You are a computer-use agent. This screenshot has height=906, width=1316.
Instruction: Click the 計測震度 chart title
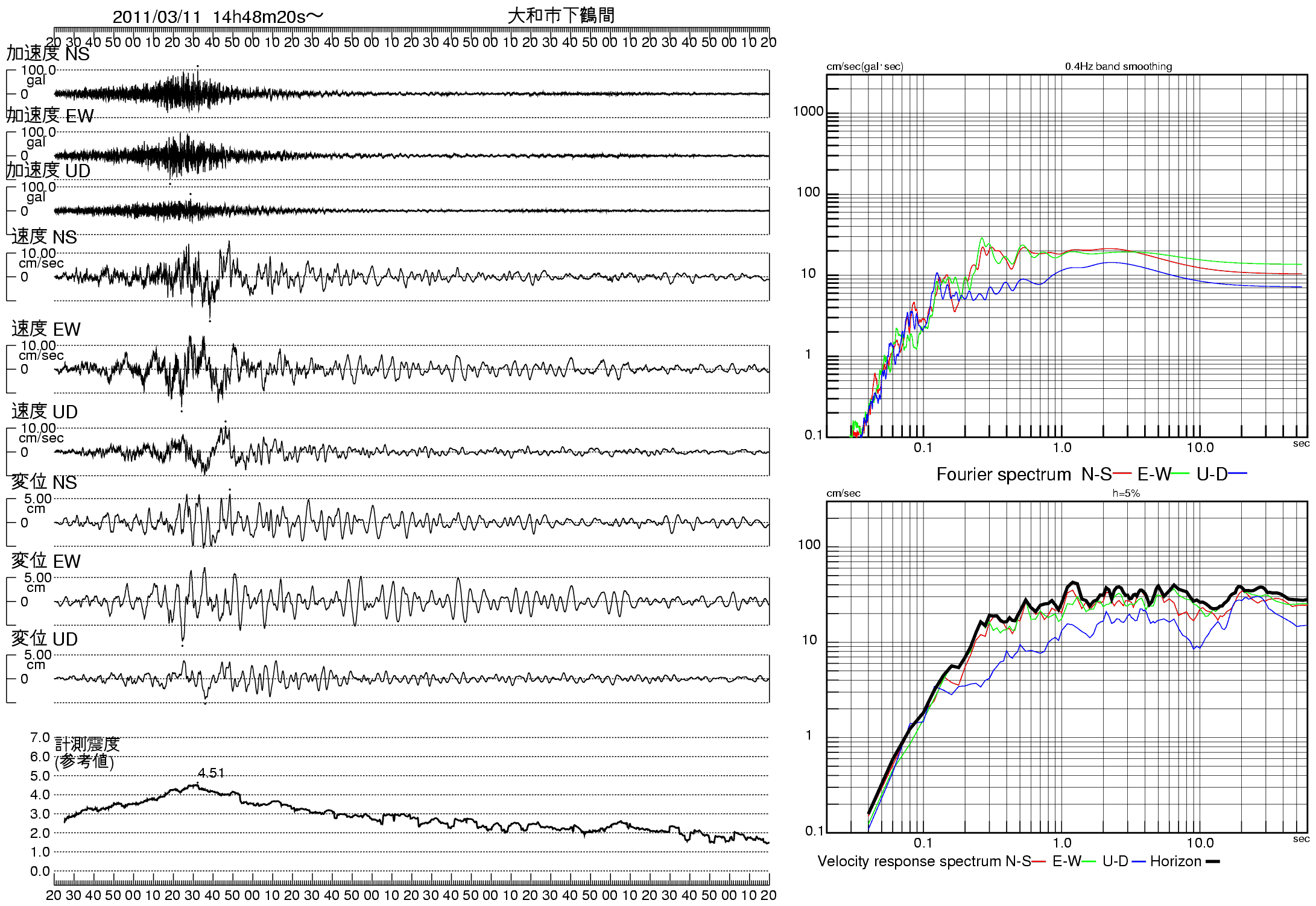tap(87, 744)
